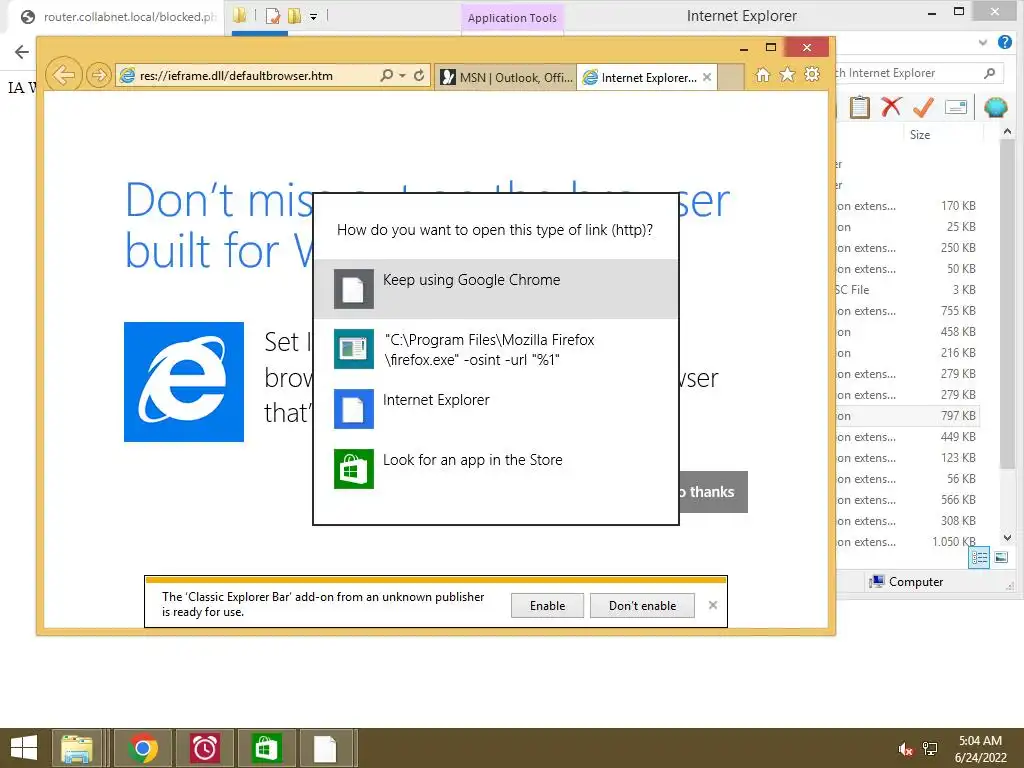Viewport: 1024px width, 768px height.
Task: Switch to the MSN | Outlook tab
Action: 505,77
